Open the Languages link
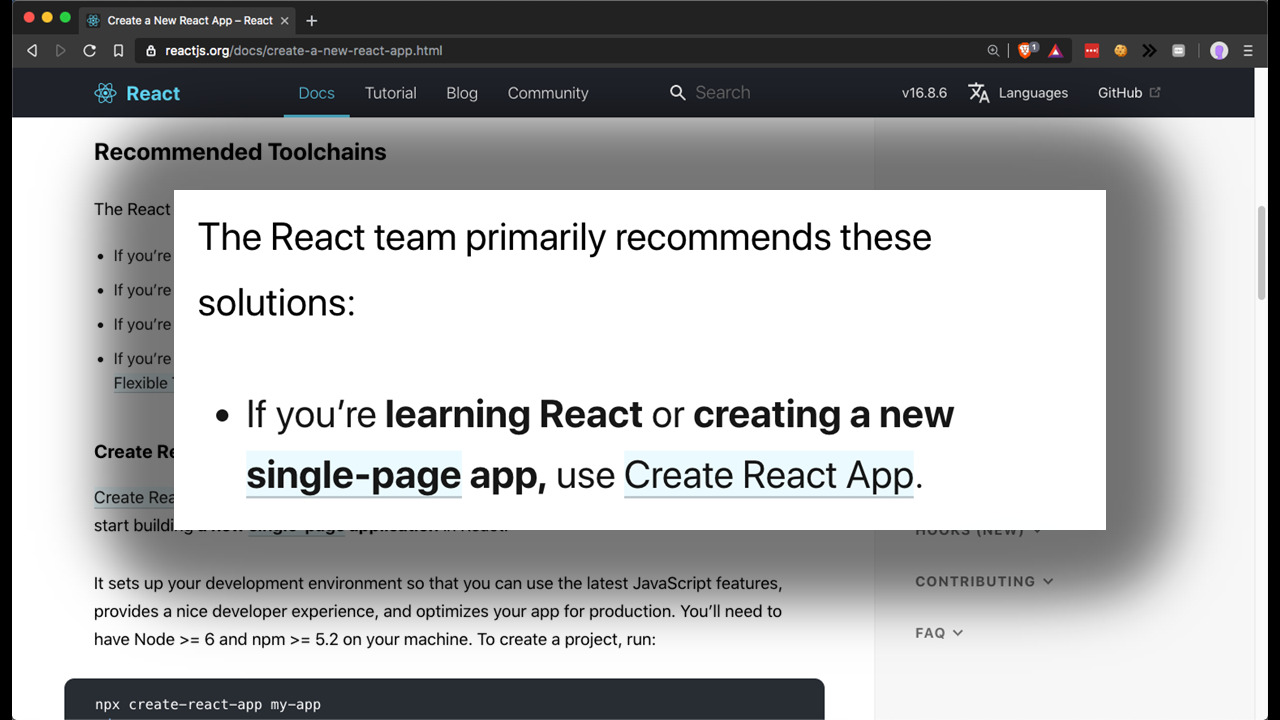1280x720 pixels. [1033, 93]
